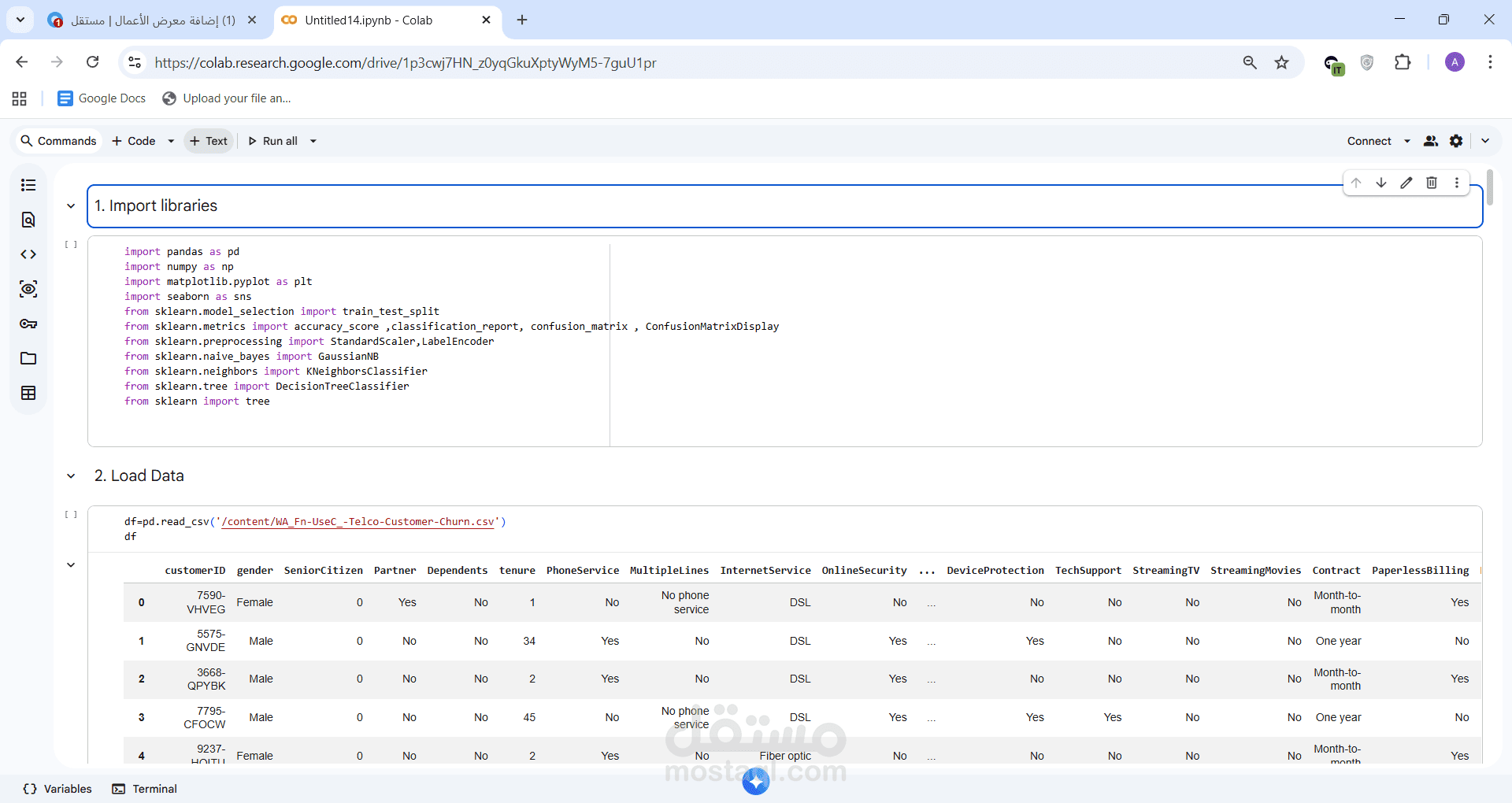Open the code snippets panel
Image resolution: width=1512 pixels, height=803 pixels.
coord(28,254)
